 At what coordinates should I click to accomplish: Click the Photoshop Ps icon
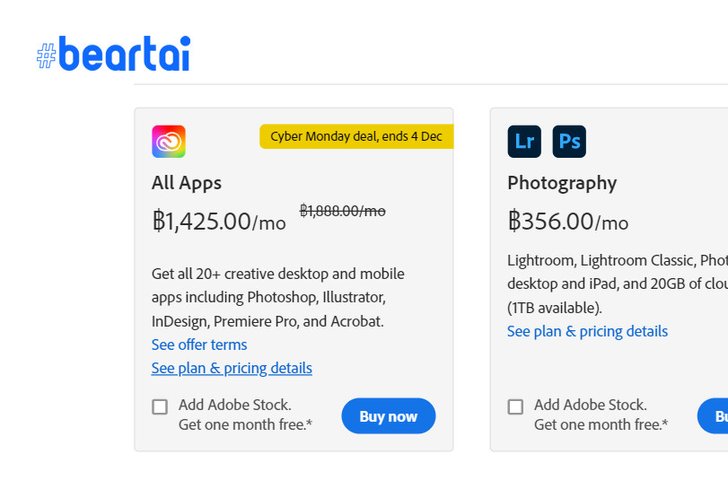(569, 142)
